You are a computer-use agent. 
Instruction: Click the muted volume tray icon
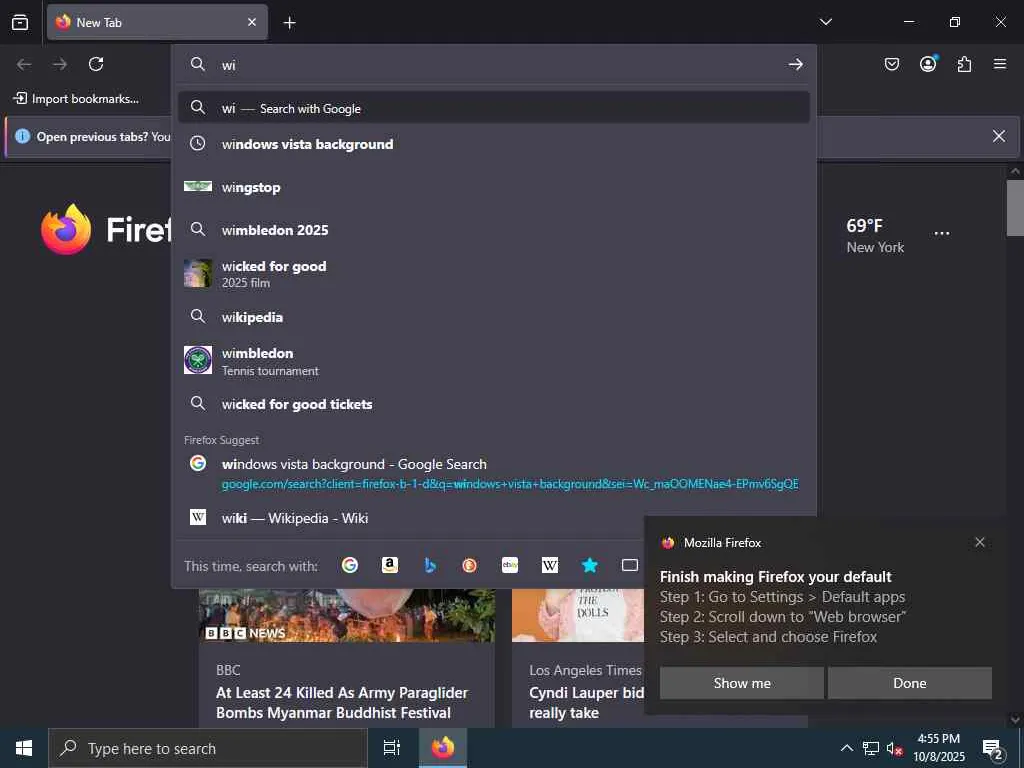[x=894, y=748]
